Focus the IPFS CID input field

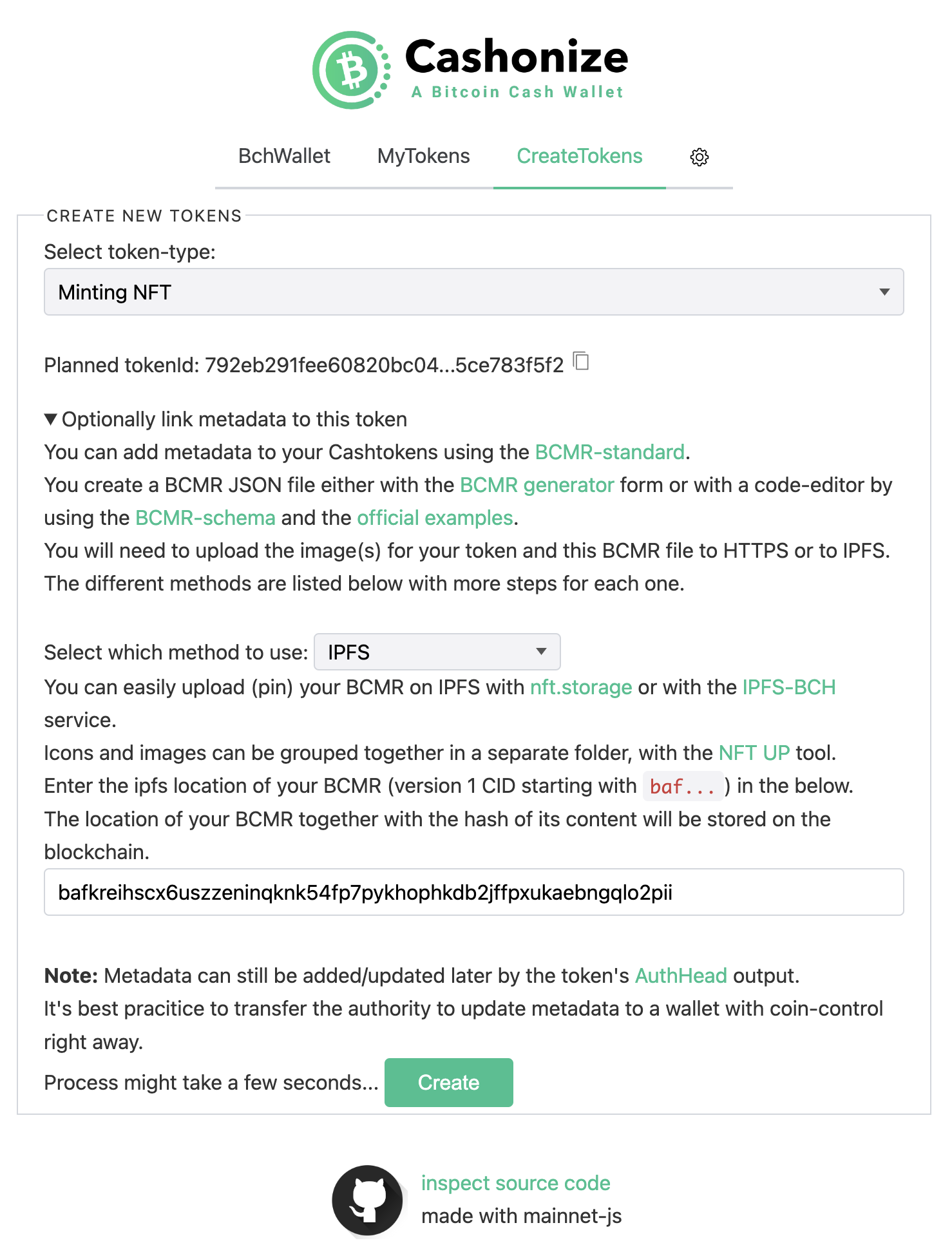coord(473,892)
